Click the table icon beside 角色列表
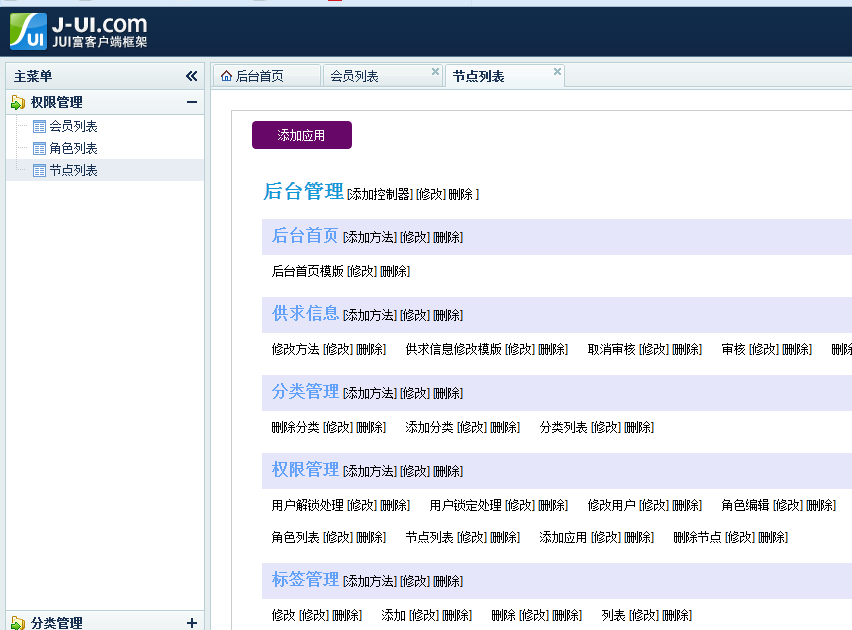The height and width of the screenshot is (630, 852). point(39,148)
